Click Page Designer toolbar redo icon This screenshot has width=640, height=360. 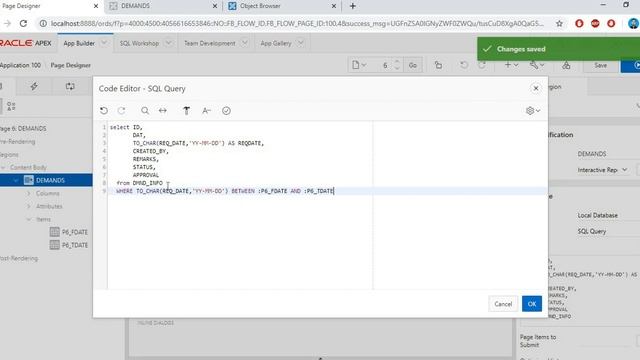pyautogui.click(x=482, y=65)
